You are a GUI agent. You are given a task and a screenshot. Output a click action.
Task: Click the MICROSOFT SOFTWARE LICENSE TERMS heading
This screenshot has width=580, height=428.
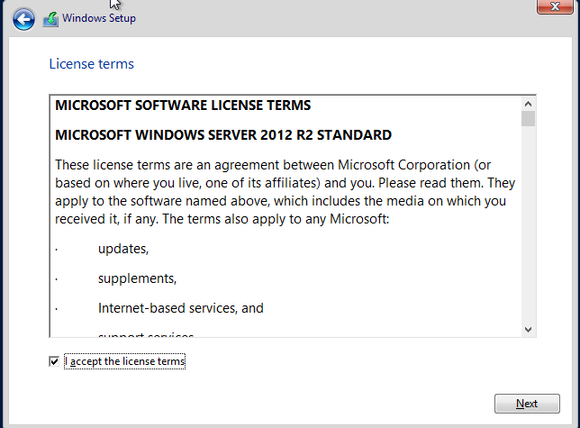(183, 105)
